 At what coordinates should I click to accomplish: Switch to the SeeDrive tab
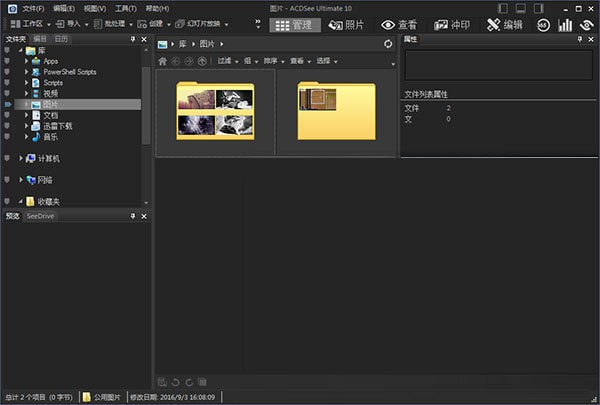(x=41, y=216)
